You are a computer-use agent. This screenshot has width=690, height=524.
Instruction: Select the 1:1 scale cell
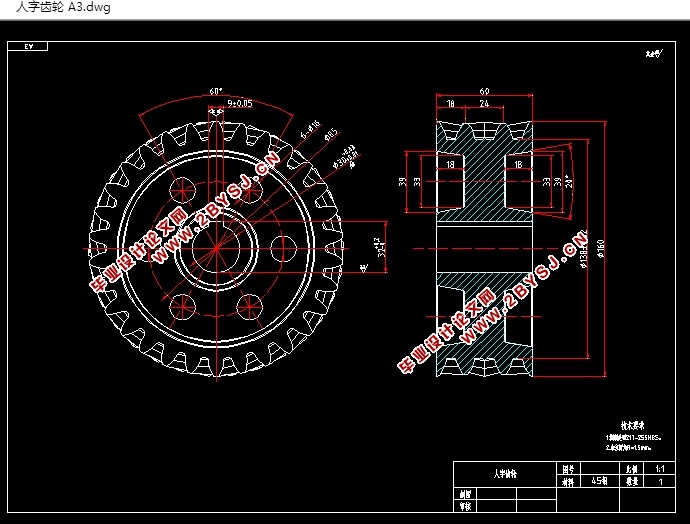[x=660, y=469]
